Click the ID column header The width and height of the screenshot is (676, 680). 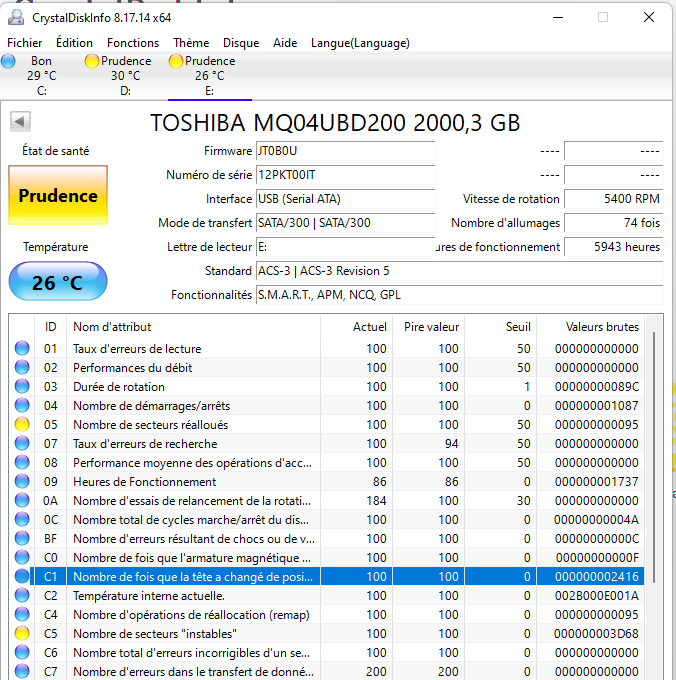(50, 327)
